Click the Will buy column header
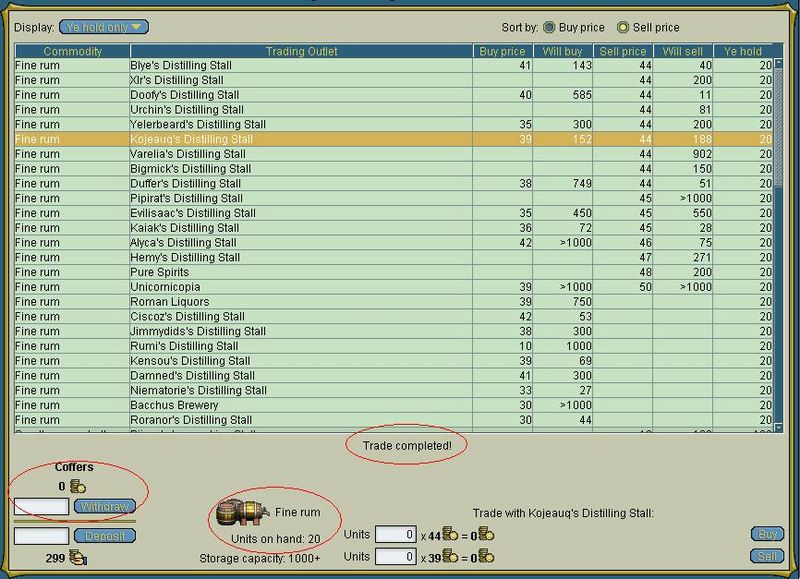This screenshot has width=800, height=579. (562, 51)
